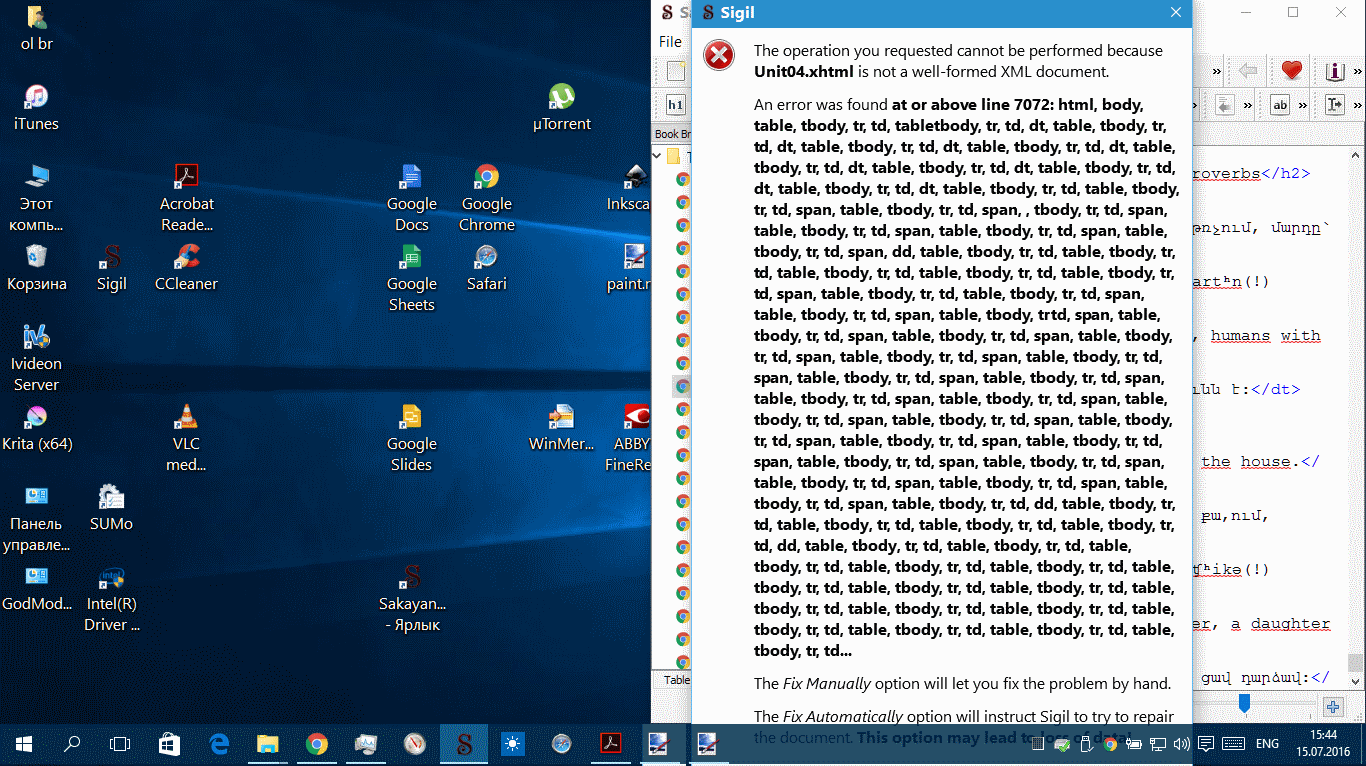The width and height of the screenshot is (1366, 766).
Task: Select the Acrobat Reader desktop icon
Action: (x=187, y=198)
